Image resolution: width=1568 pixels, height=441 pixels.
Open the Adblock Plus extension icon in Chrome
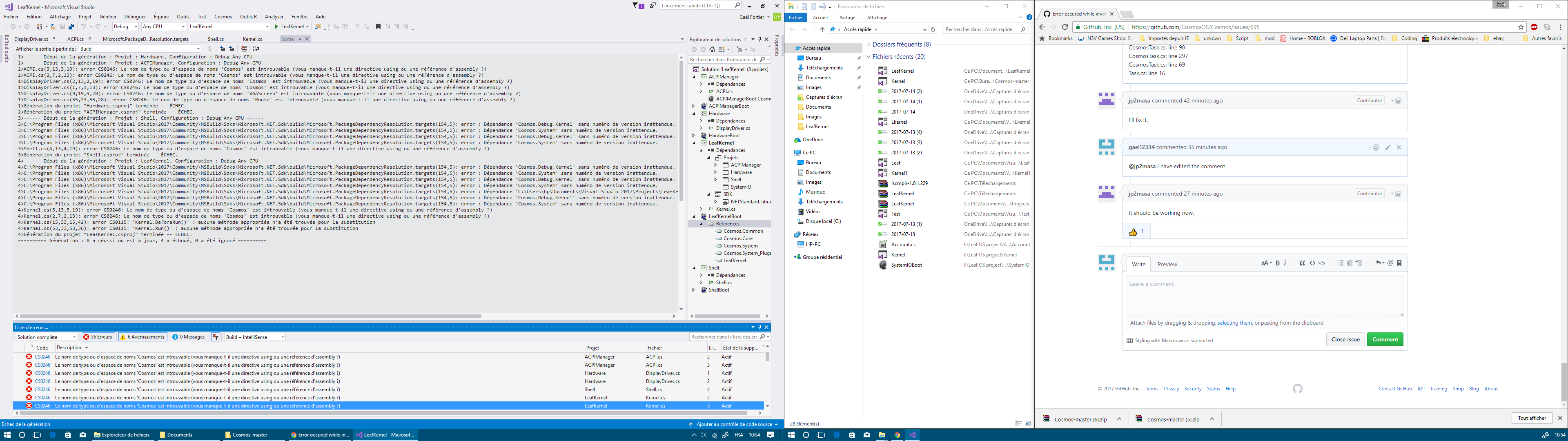point(1534,27)
